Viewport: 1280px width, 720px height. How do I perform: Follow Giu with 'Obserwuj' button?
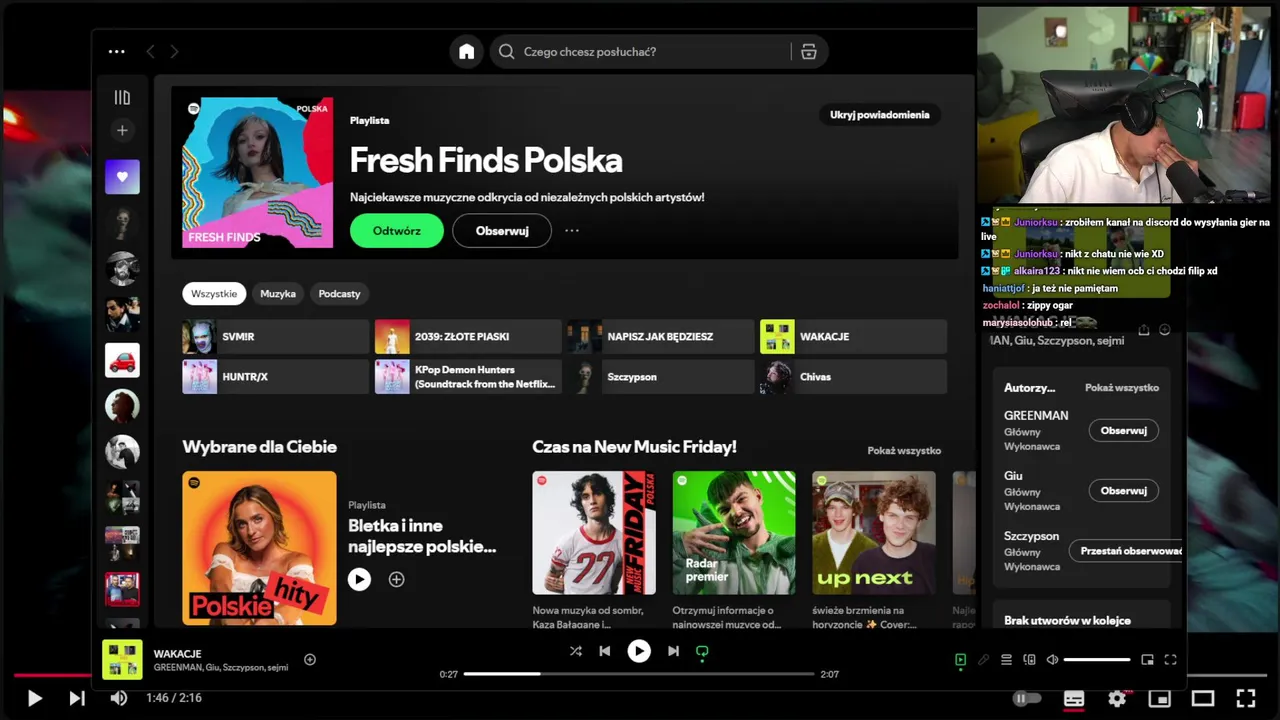[1123, 491]
